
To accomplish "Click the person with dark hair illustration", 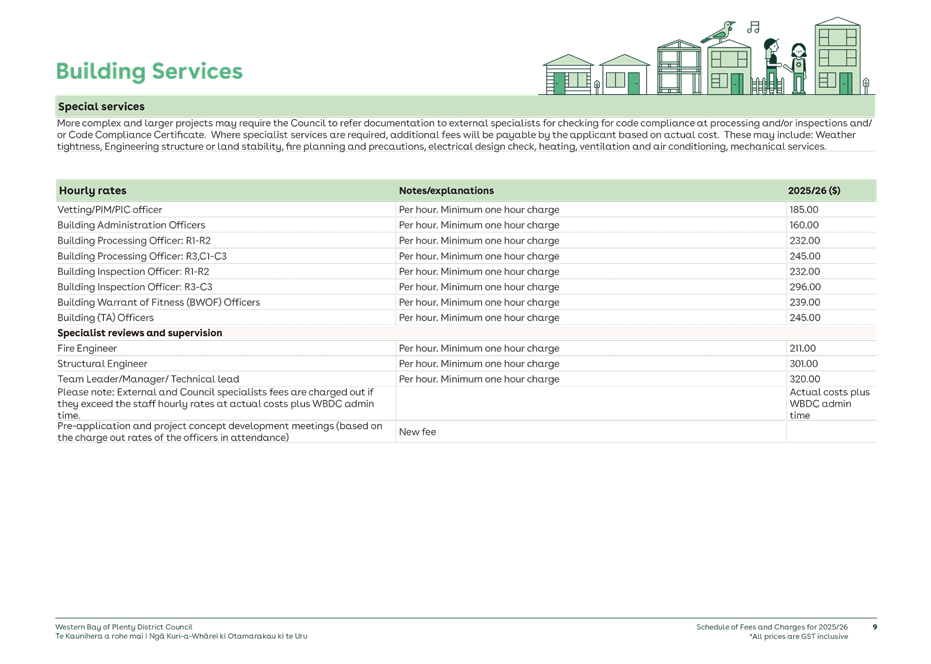I will coord(771,62).
